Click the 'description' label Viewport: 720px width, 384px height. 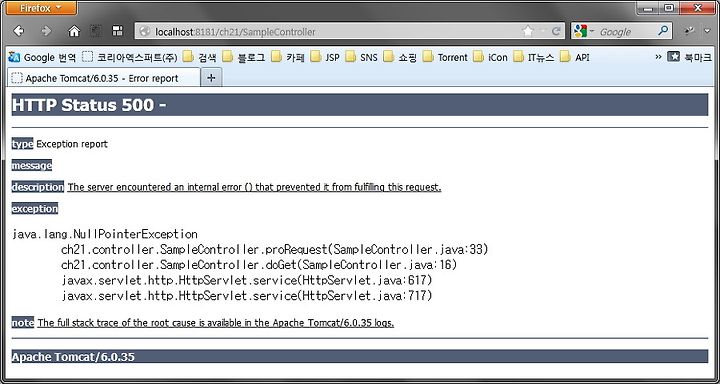38,187
